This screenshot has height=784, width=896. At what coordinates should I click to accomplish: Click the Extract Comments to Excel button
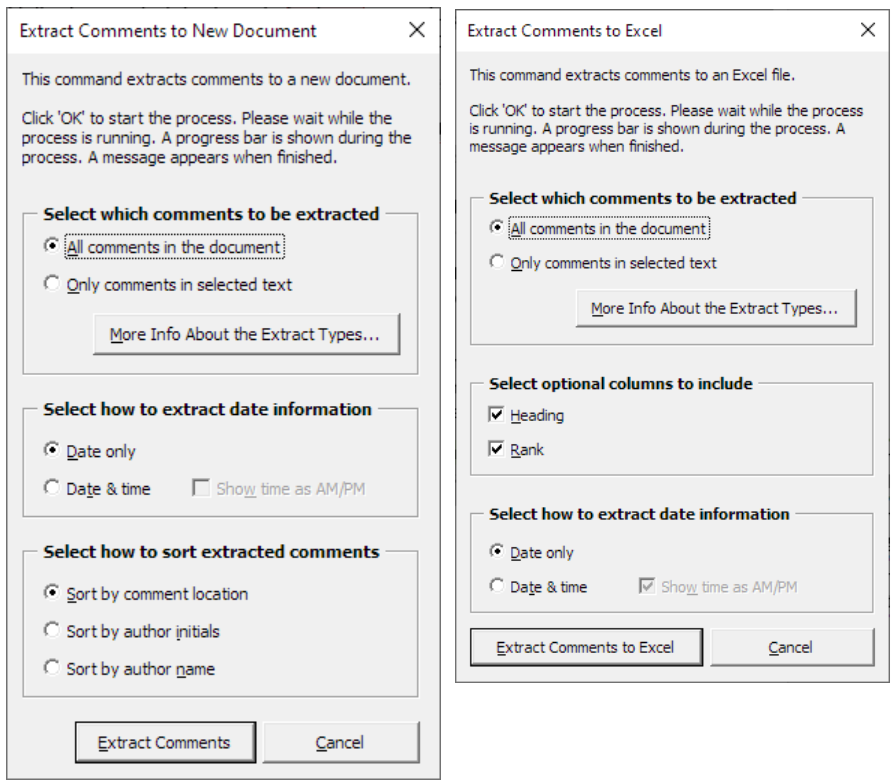tap(586, 647)
